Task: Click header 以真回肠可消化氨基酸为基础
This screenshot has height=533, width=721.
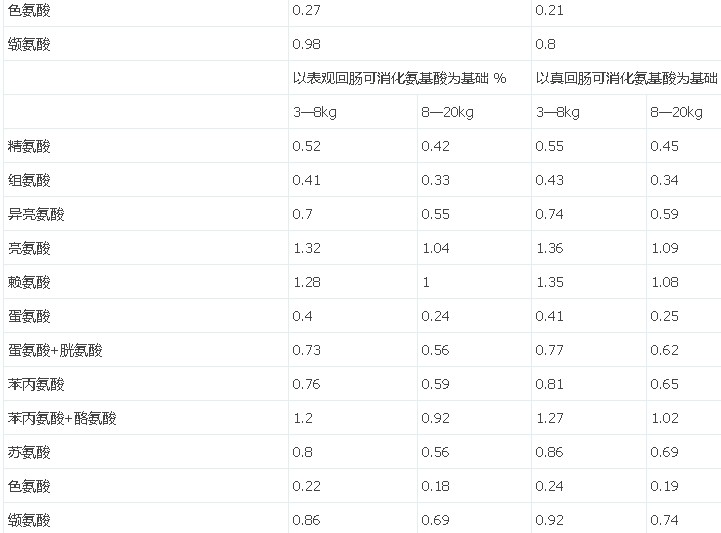Action: click(627, 78)
